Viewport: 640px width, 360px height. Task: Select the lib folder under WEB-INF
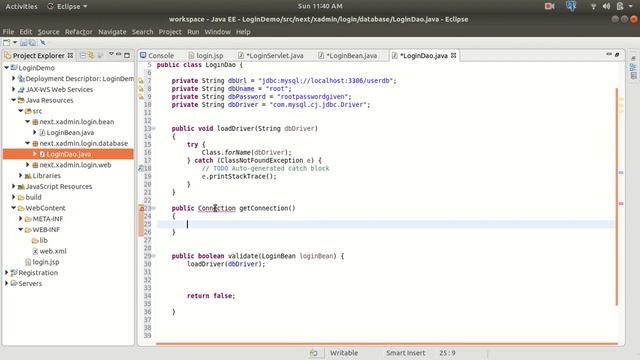(x=43, y=240)
